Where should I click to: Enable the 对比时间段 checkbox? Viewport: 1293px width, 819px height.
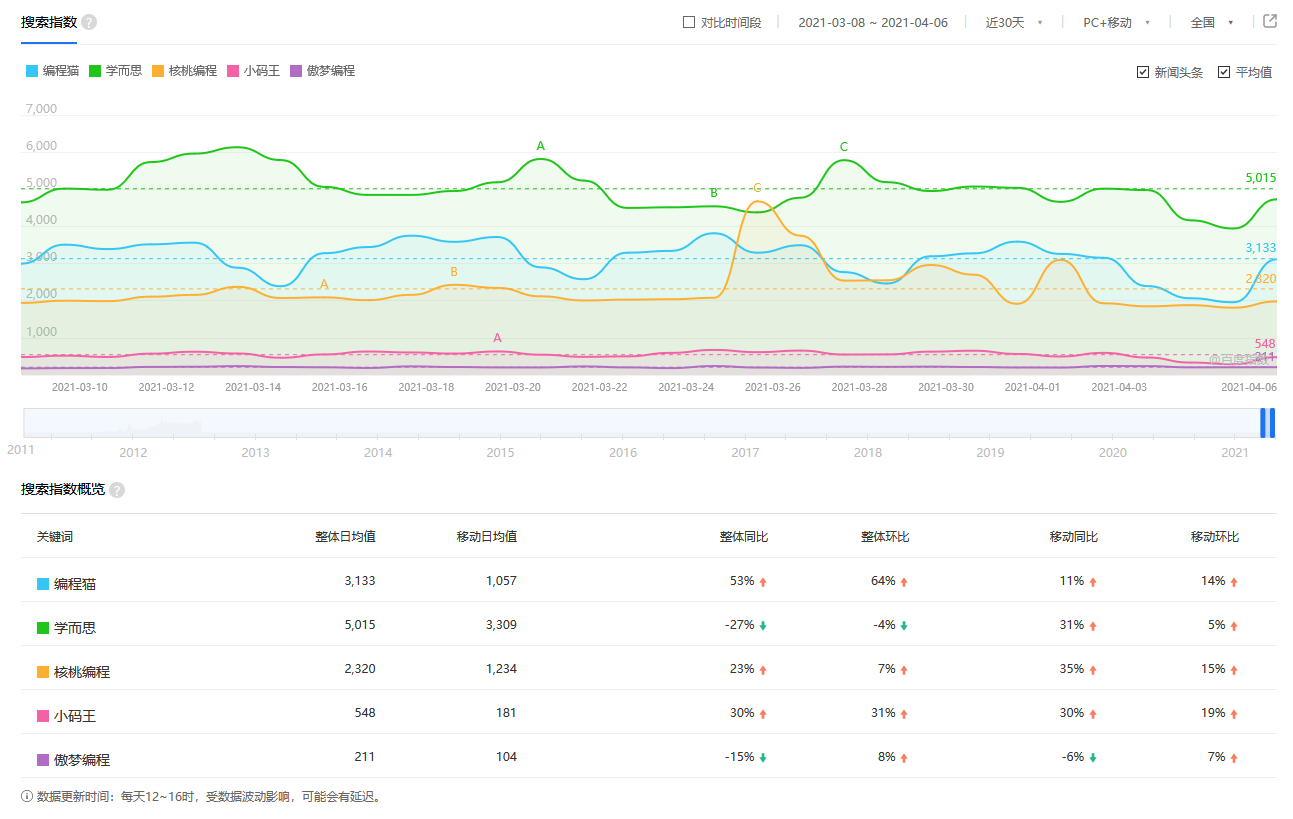[x=689, y=22]
